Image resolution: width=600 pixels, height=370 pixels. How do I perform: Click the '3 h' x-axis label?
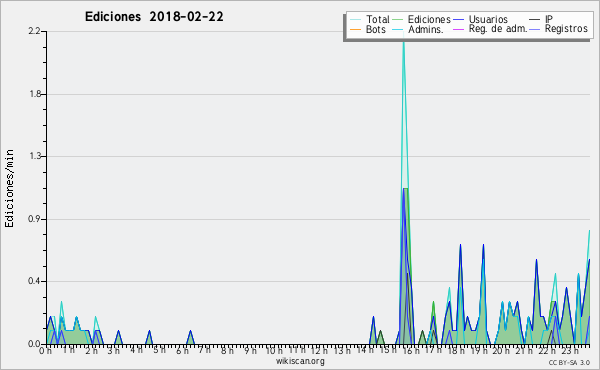pyautogui.click(x=114, y=351)
